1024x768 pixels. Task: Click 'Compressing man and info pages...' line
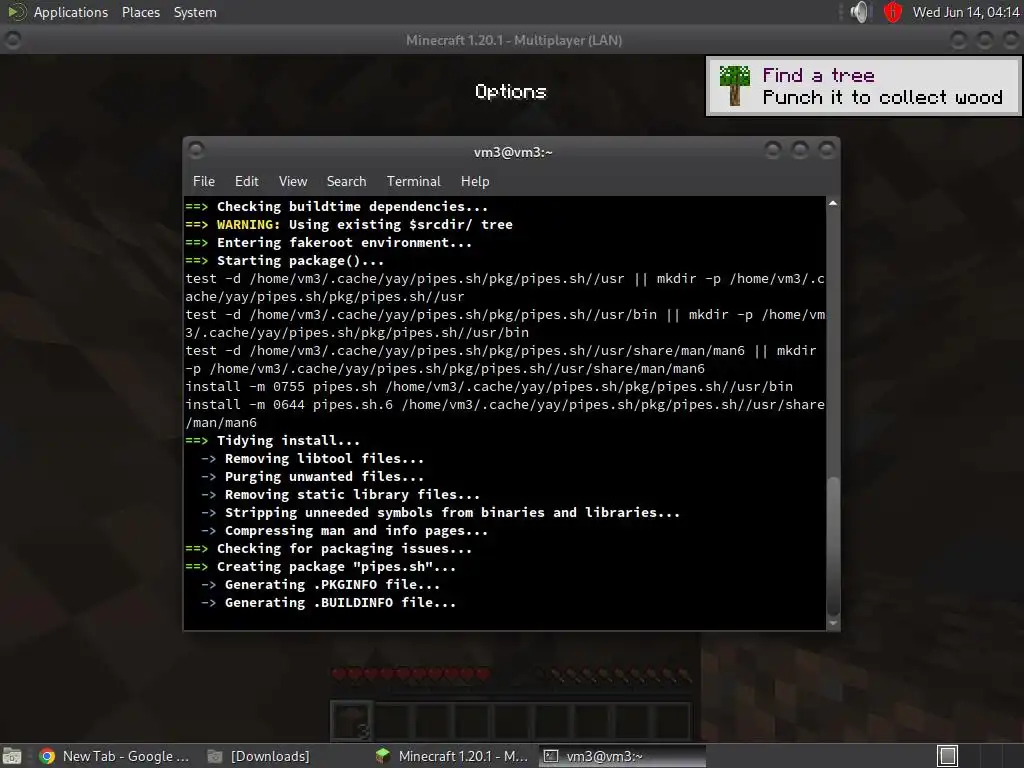[x=356, y=531]
